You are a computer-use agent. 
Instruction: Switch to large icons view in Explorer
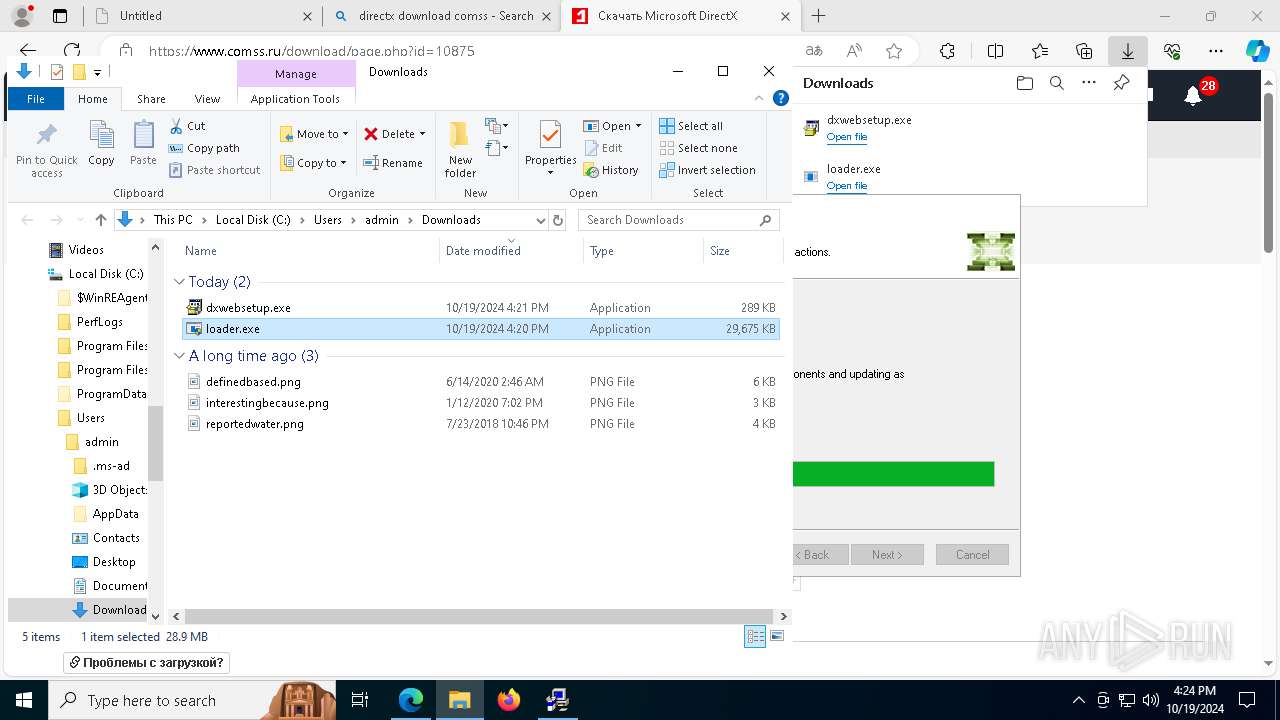tap(777, 636)
